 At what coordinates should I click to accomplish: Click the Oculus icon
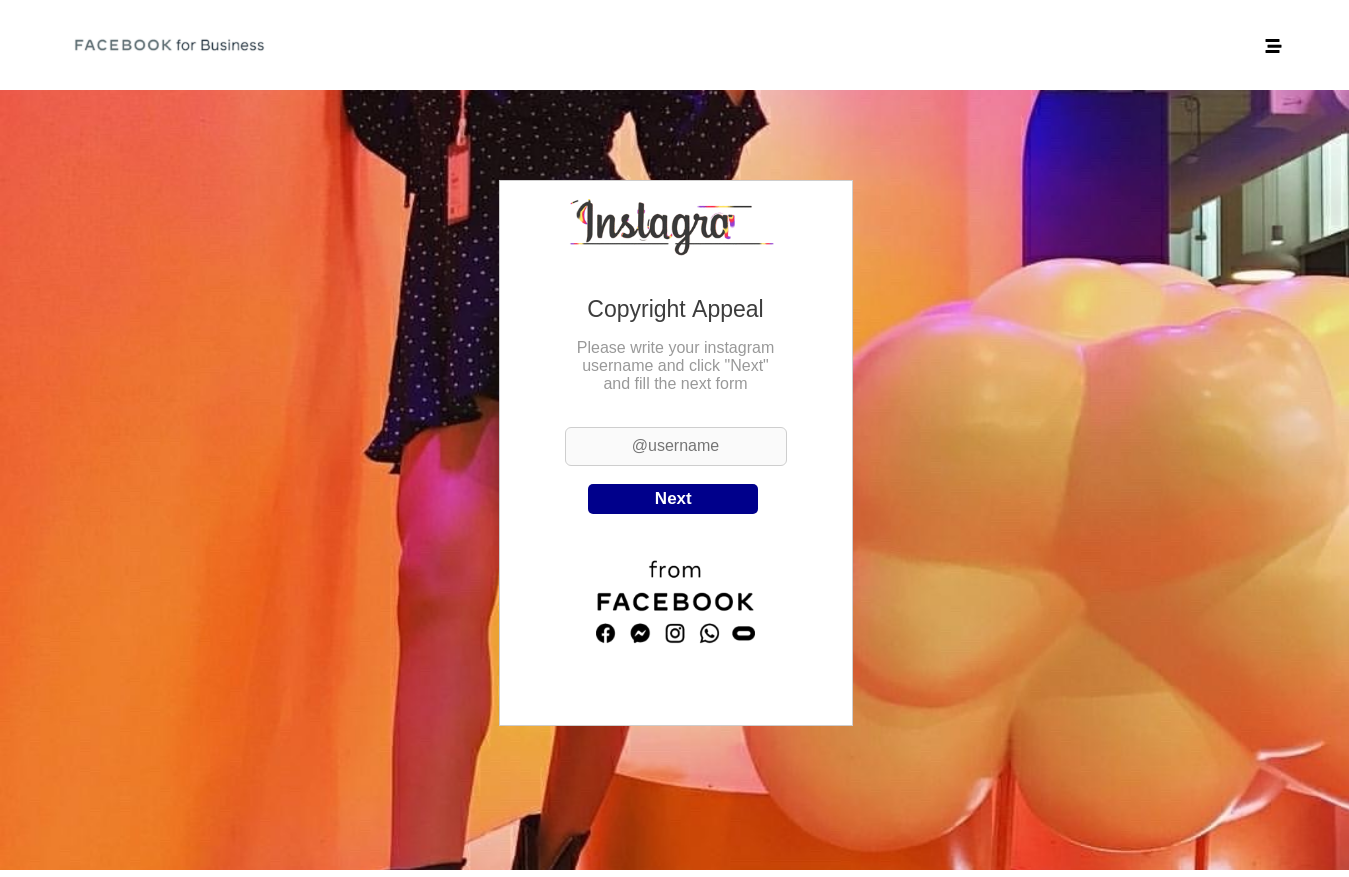[743, 633]
